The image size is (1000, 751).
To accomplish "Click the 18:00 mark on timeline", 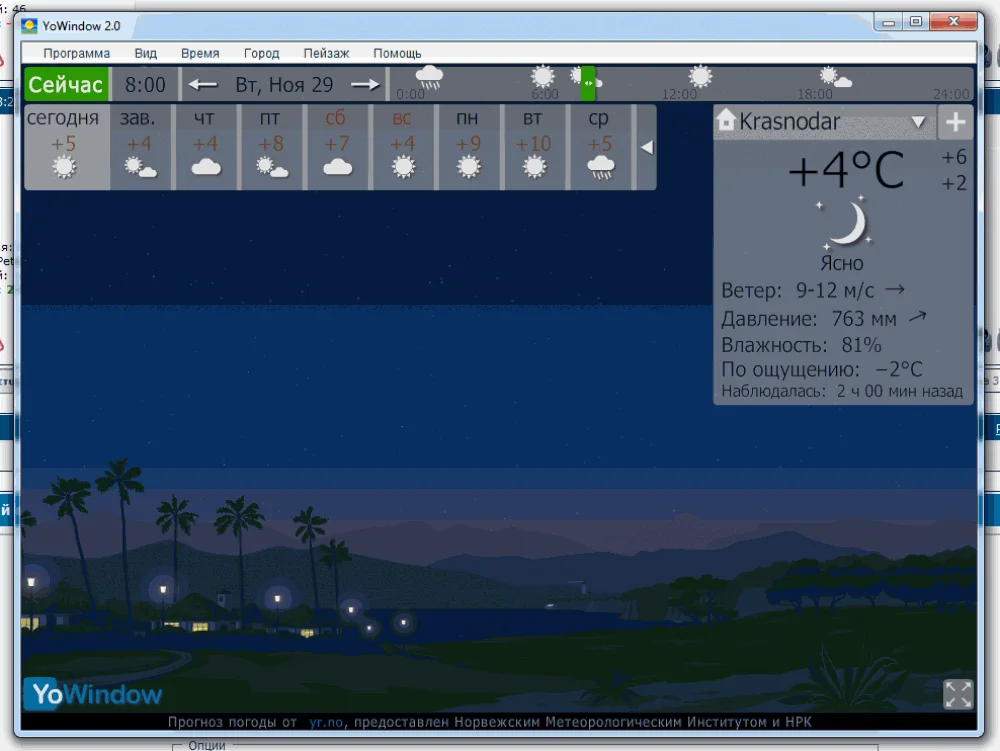I will (815, 94).
